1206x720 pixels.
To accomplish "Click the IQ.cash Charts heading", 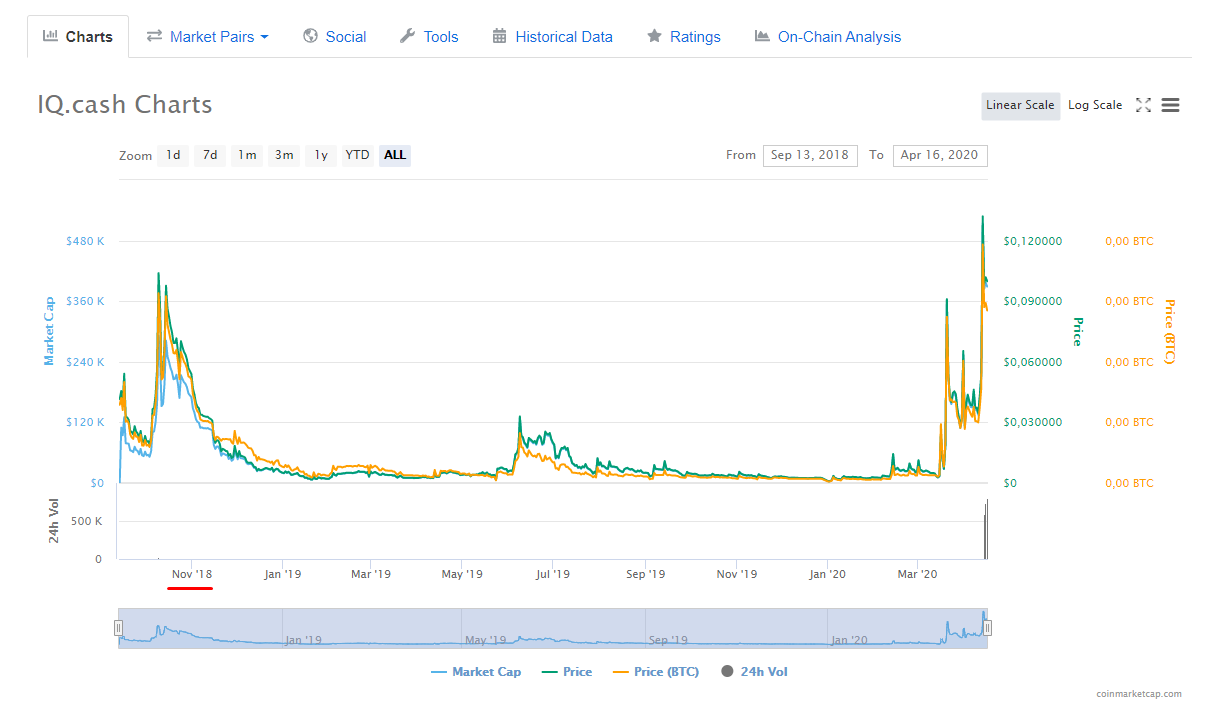I will [x=125, y=105].
